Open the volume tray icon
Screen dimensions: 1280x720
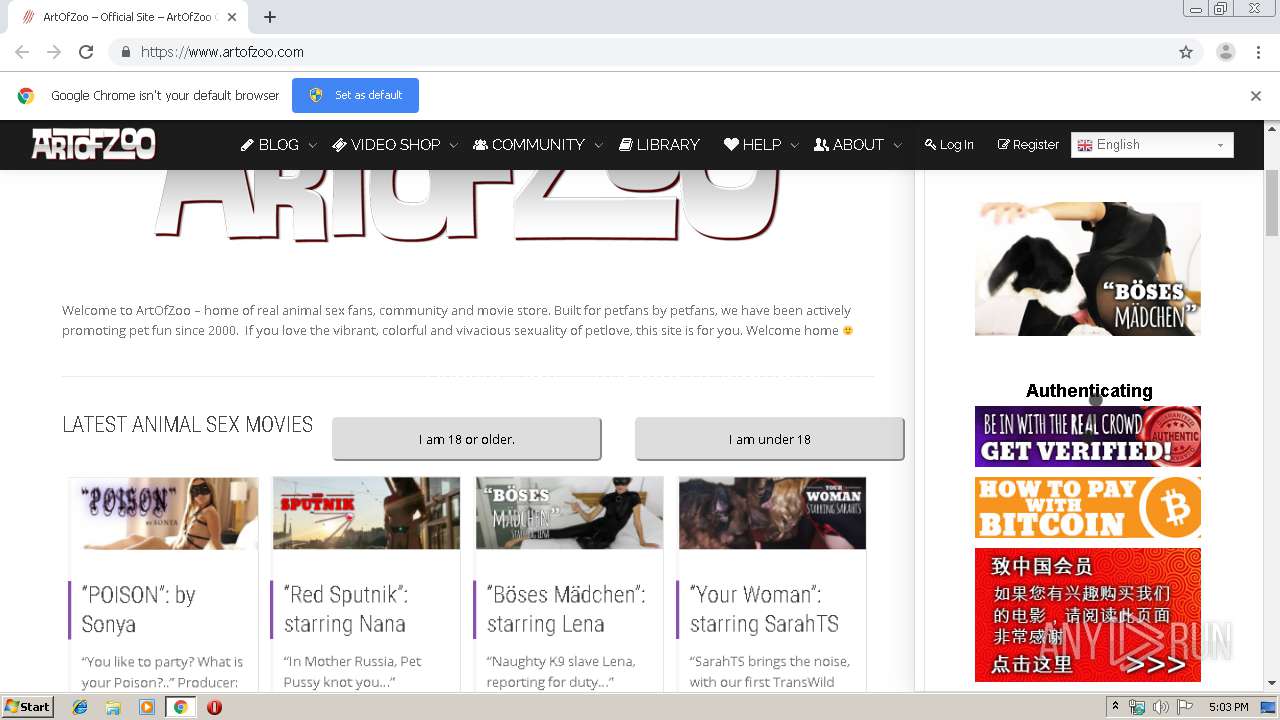(1160, 707)
